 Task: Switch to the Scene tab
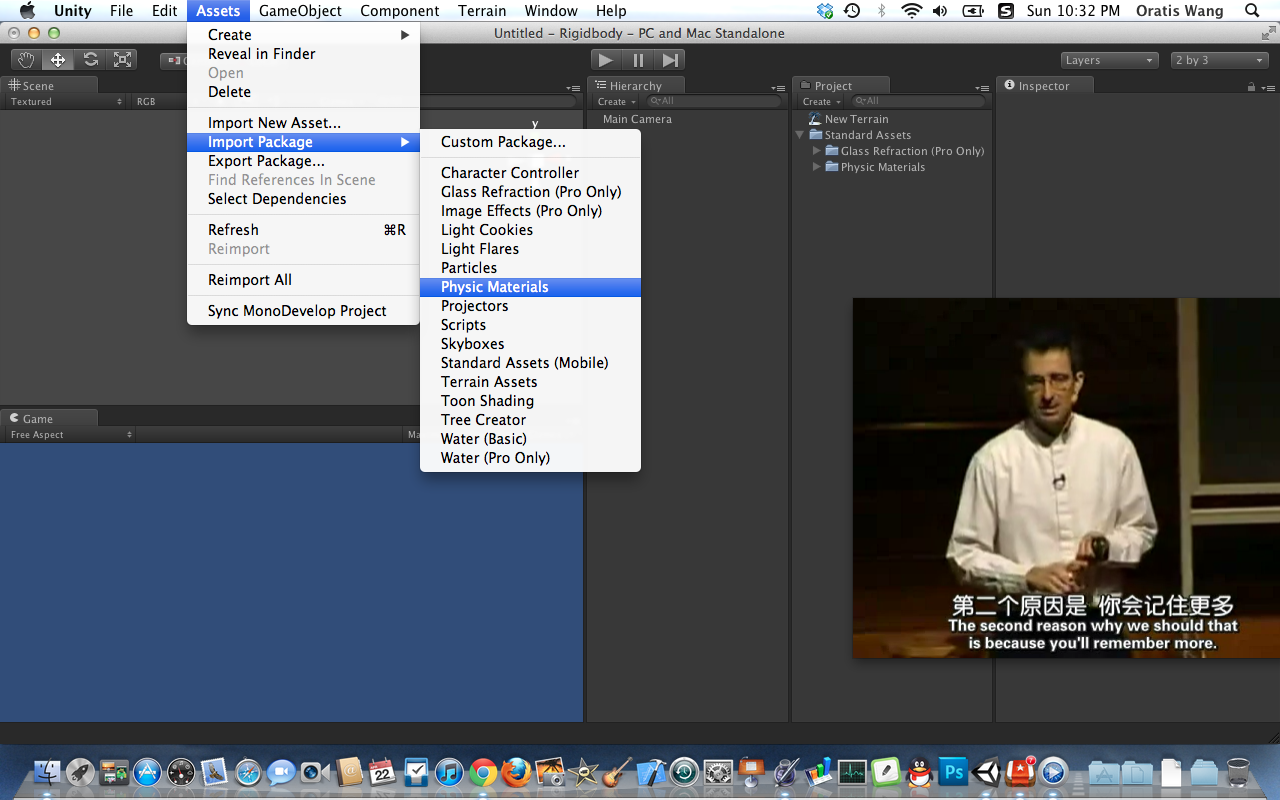coord(50,86)
